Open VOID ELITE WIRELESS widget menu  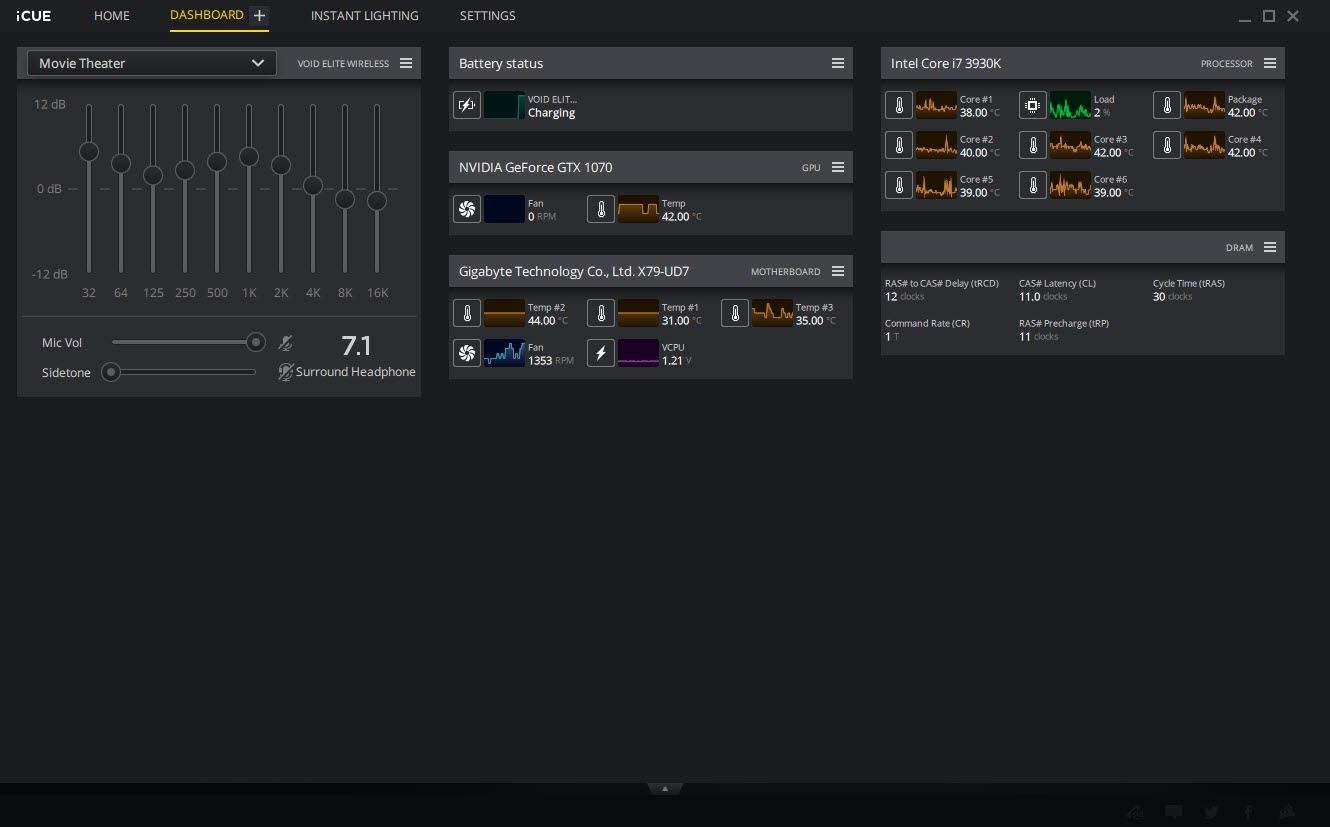click(406, 63)
